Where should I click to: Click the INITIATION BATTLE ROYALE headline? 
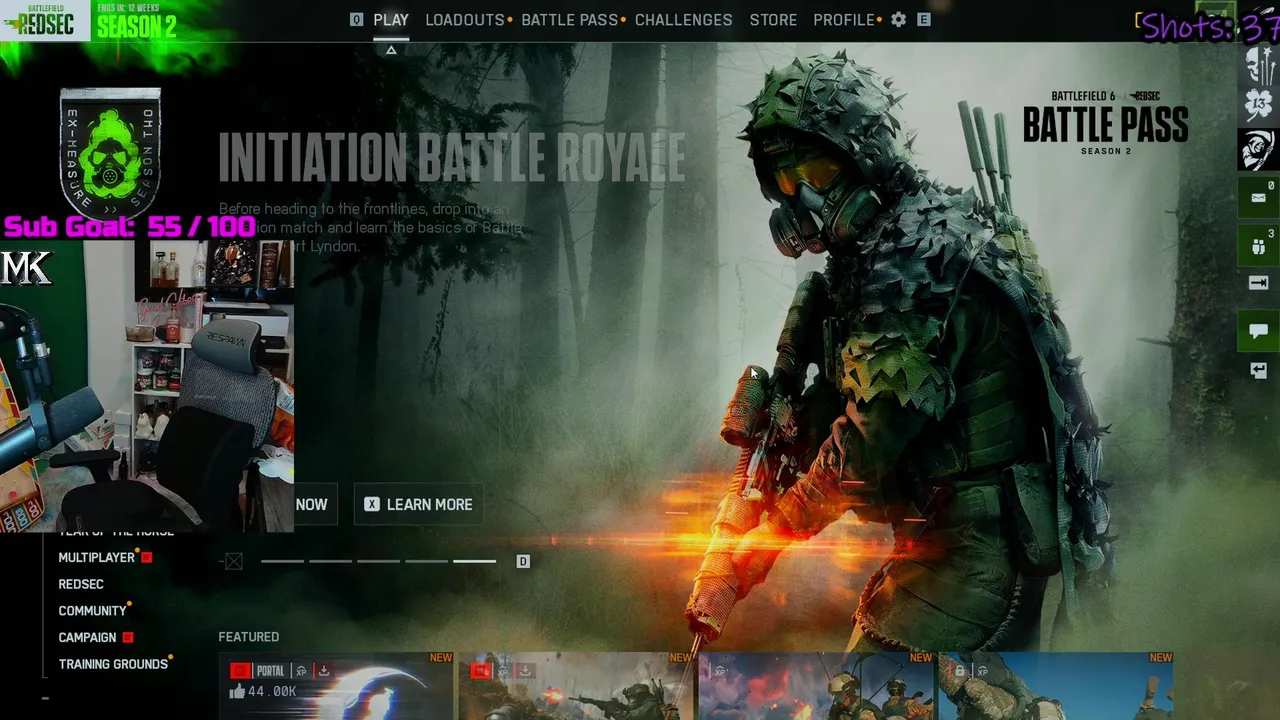click(452, 158)
